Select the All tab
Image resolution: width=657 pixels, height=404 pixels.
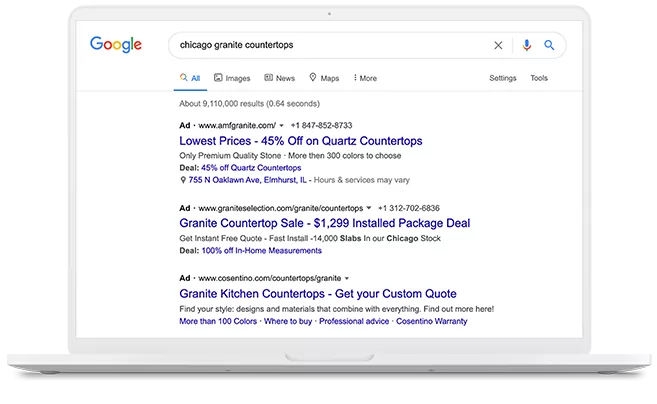click(x=190, y=78)
